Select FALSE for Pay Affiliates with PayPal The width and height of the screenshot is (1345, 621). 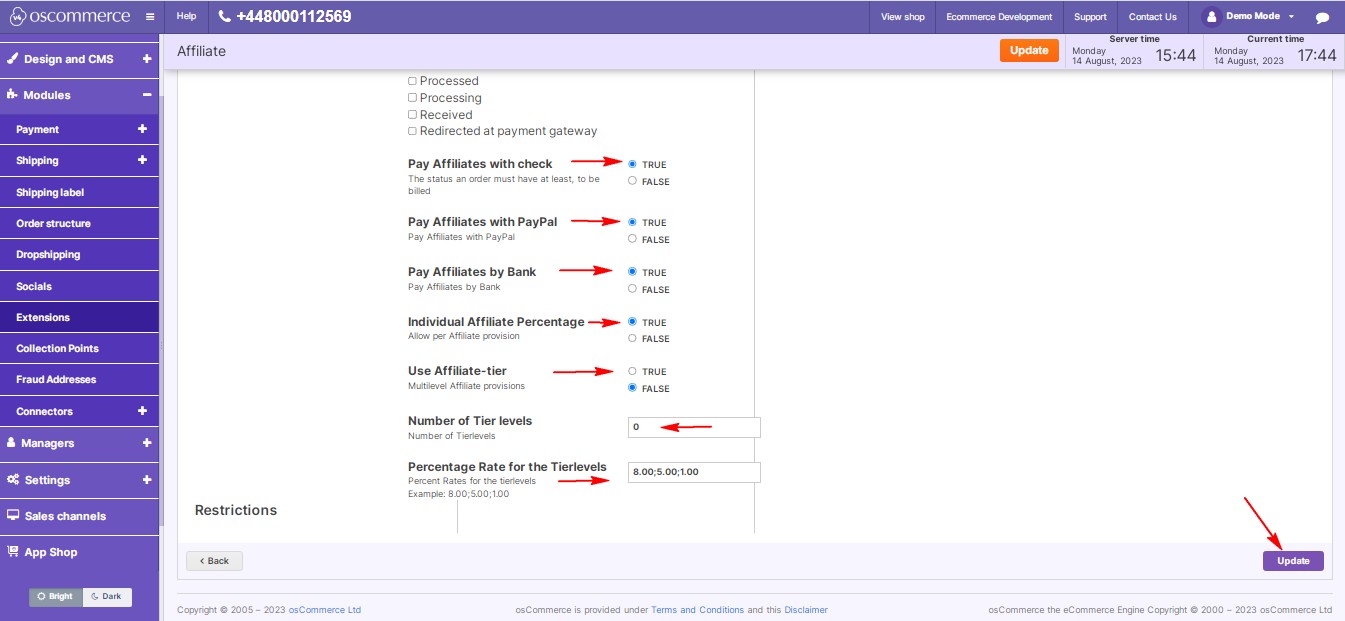pos(632,239)
